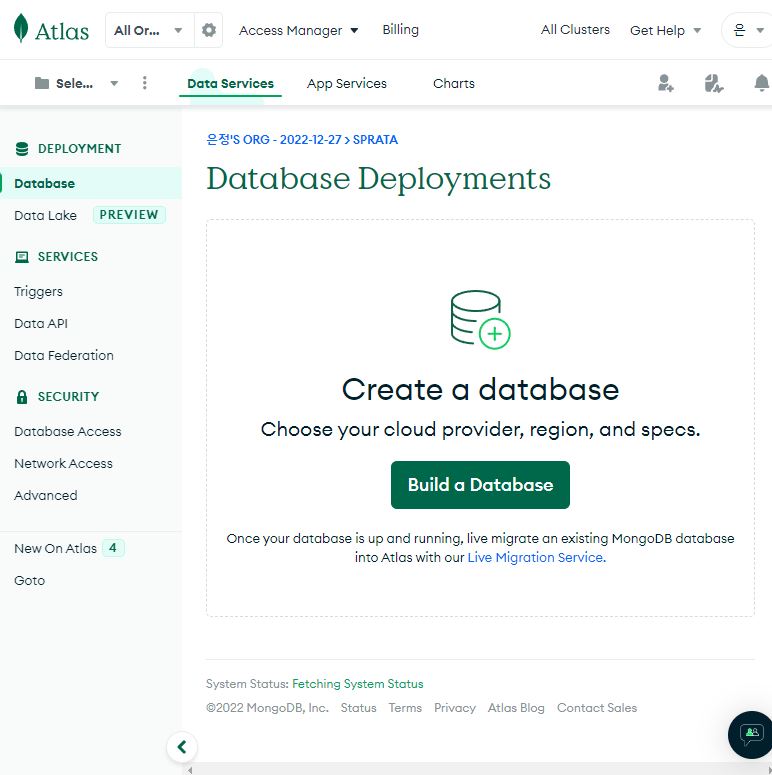Switch to Data Services tab
772x775 pixels.
pos(230,84)
